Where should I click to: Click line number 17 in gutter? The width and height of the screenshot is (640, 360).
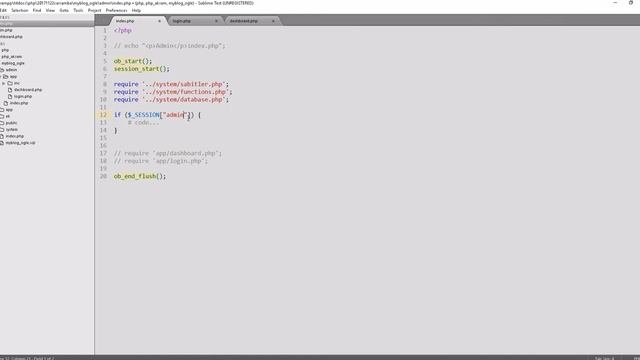point(103,153)
